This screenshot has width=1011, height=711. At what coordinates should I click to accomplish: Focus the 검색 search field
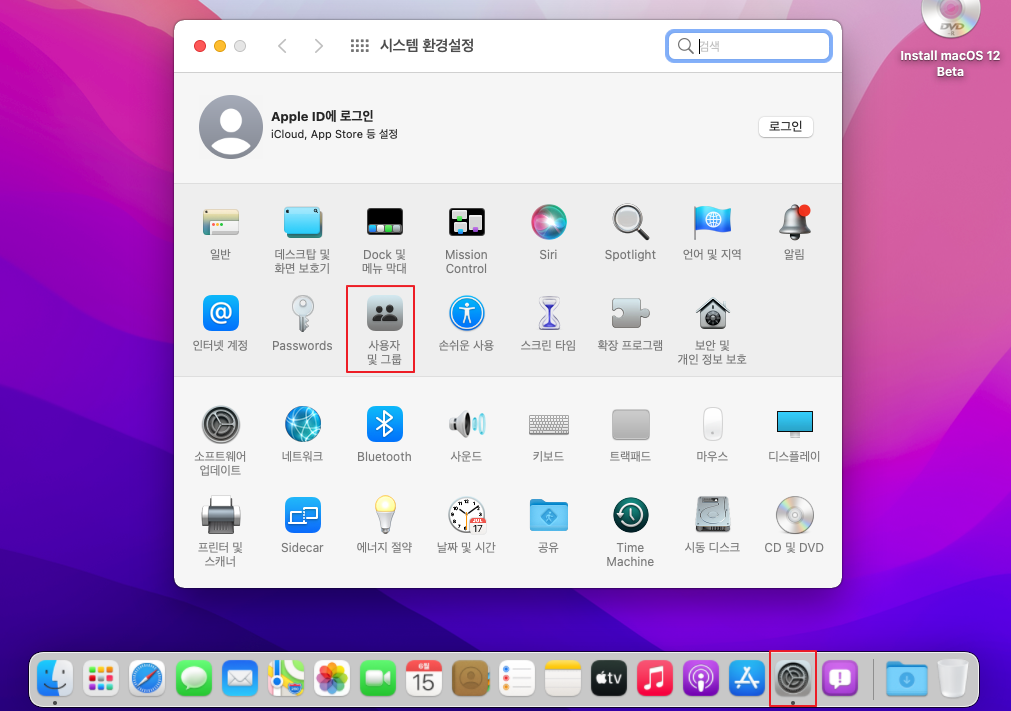pos(749,46)
